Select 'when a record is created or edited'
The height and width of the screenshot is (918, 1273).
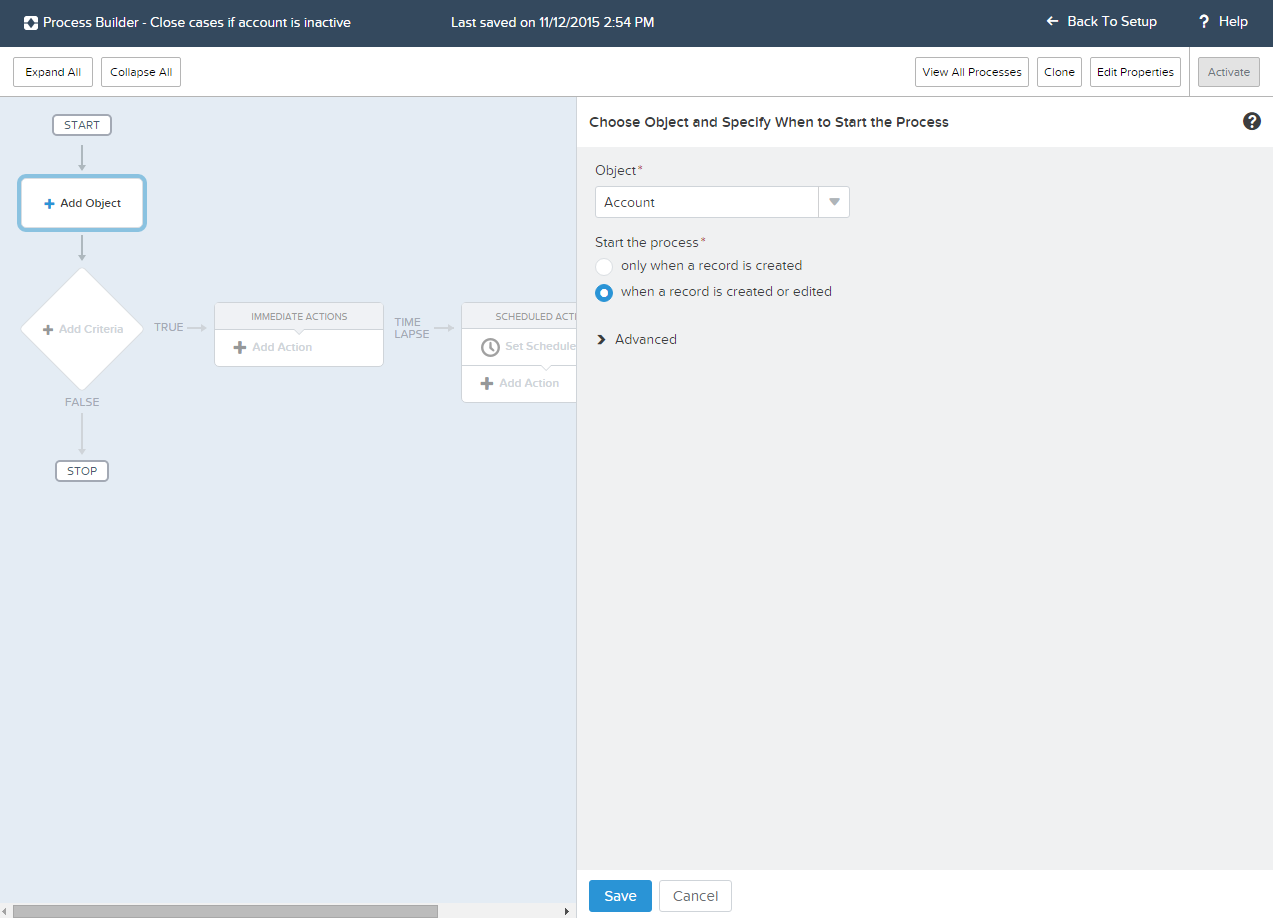pos(604,293)
